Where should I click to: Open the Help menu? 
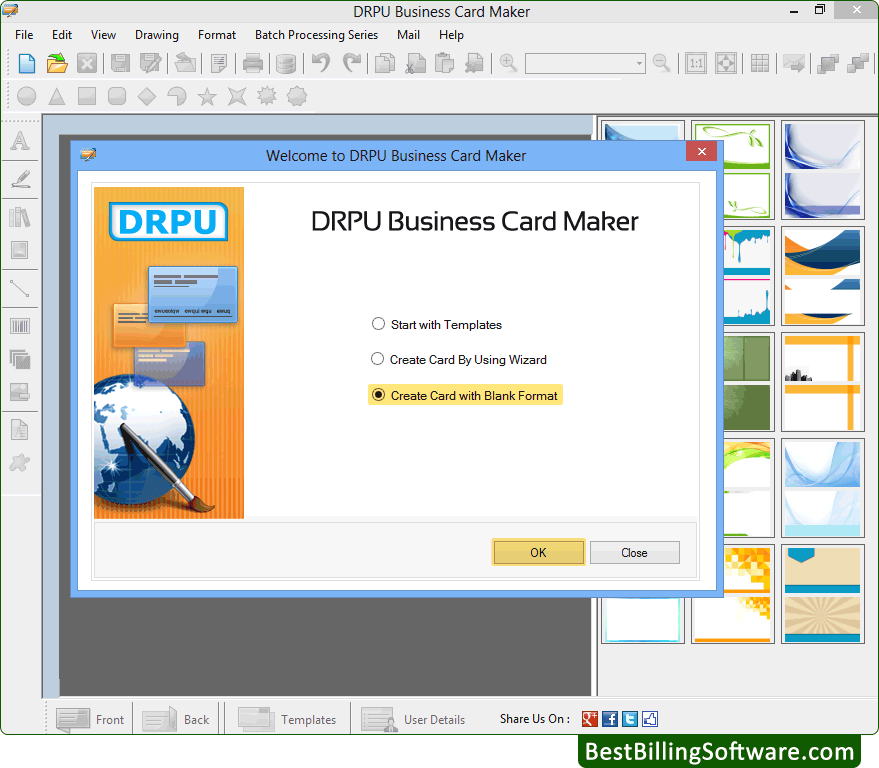(451, 35)
